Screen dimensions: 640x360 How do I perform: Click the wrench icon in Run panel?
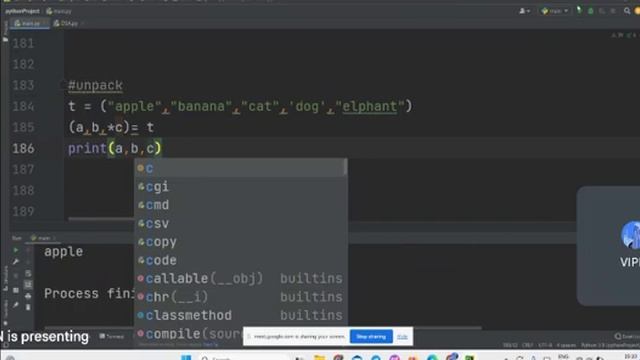[16, 262]
